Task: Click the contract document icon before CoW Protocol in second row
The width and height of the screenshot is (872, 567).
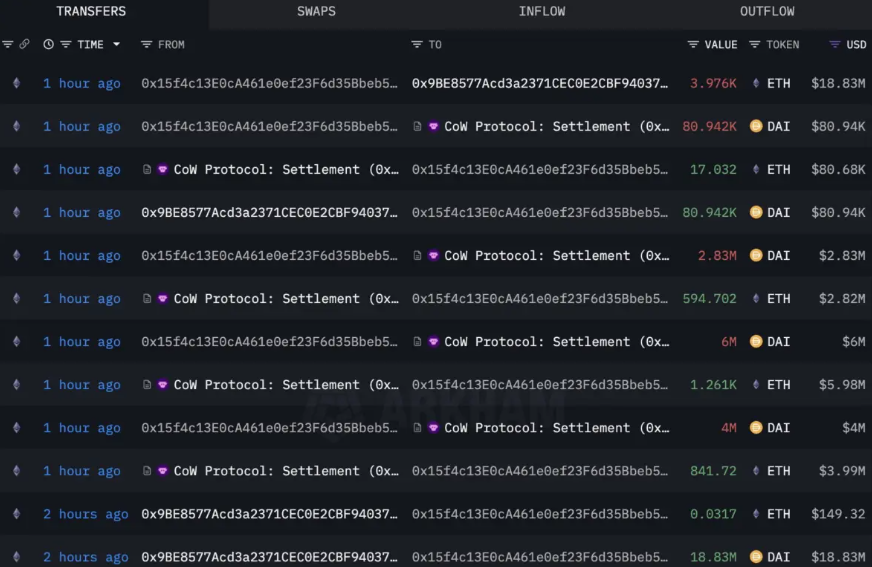Action: (418, 127)
